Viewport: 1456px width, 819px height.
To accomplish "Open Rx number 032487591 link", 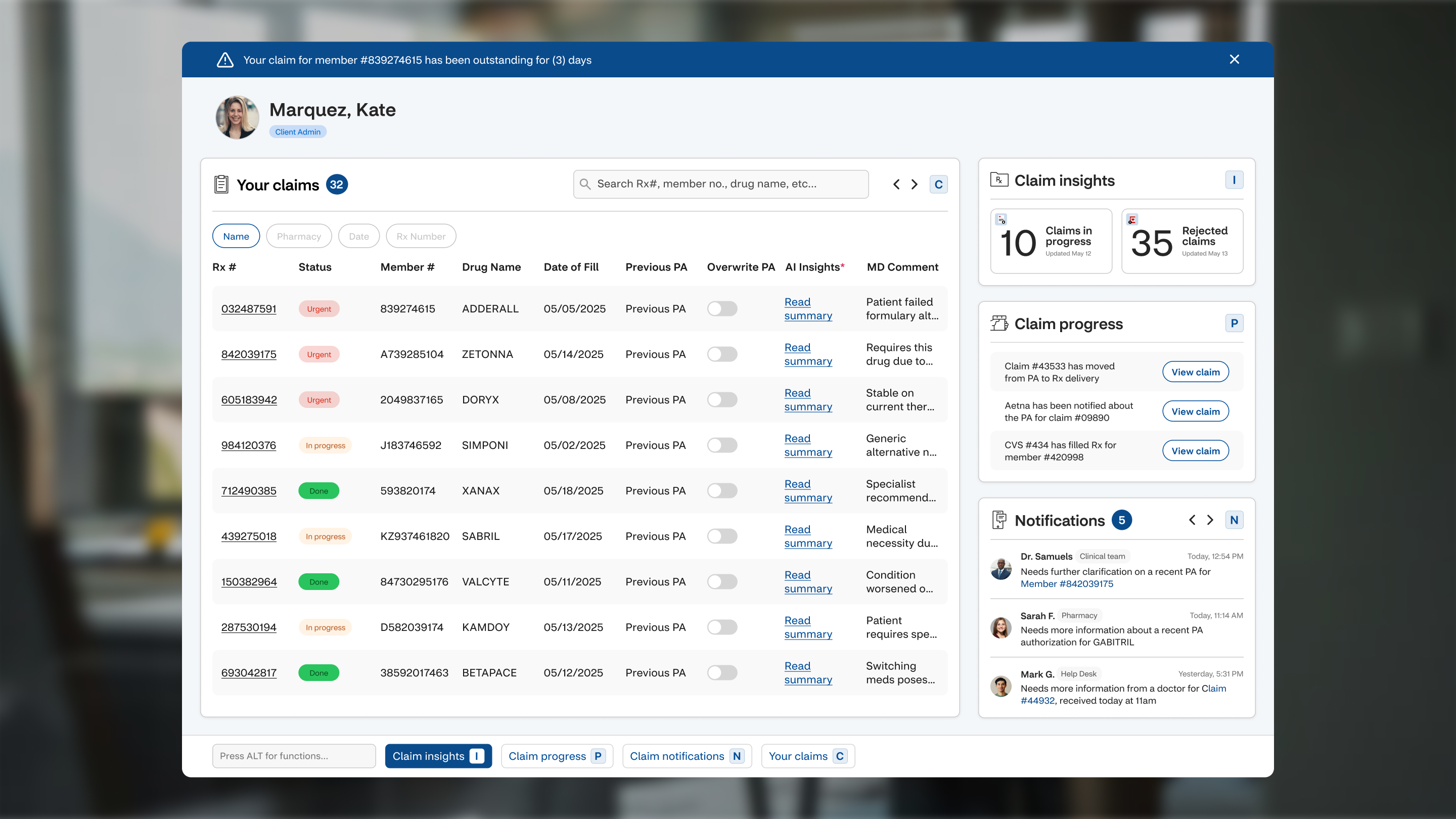I will pos(249,308).
